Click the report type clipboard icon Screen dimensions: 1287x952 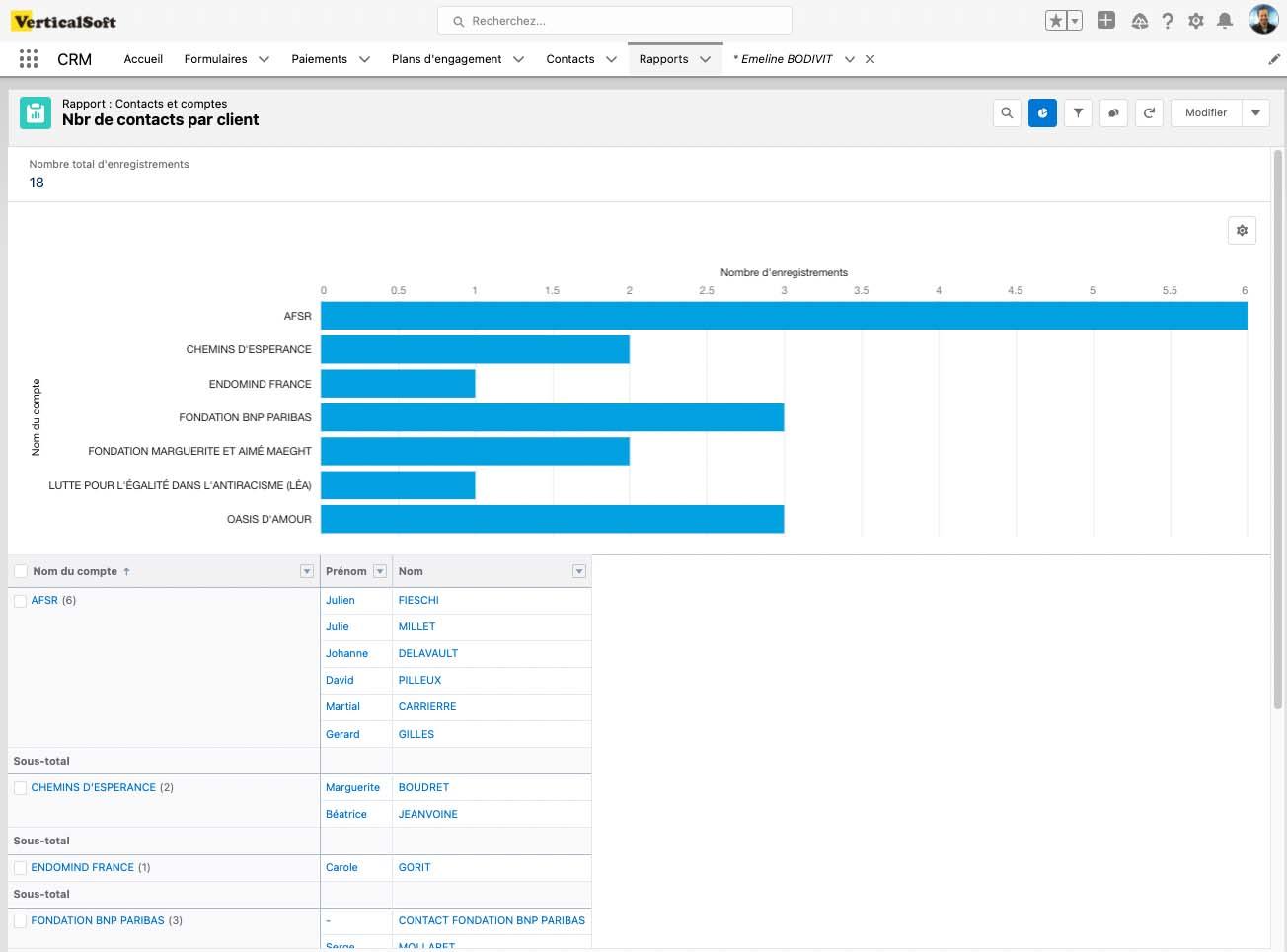click(36, 113)
